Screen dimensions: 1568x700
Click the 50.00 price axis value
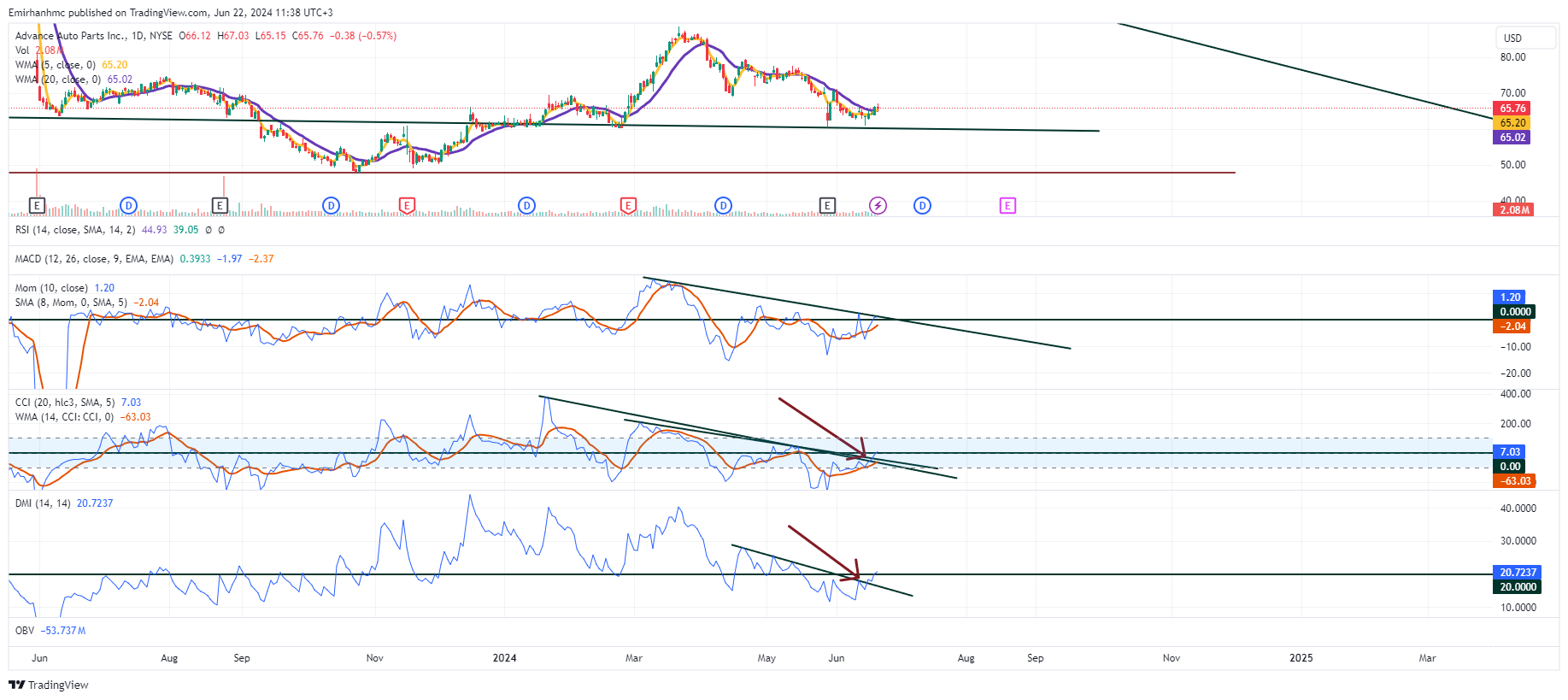coord(1512,165)
